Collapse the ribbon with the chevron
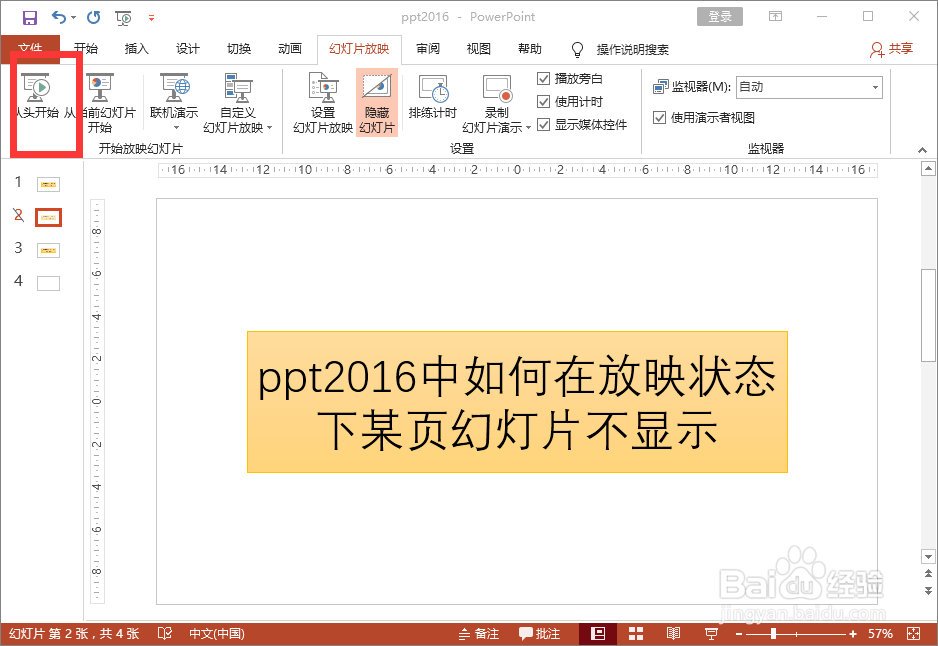Screen dimensions: 938x646 tap(922, 150)
